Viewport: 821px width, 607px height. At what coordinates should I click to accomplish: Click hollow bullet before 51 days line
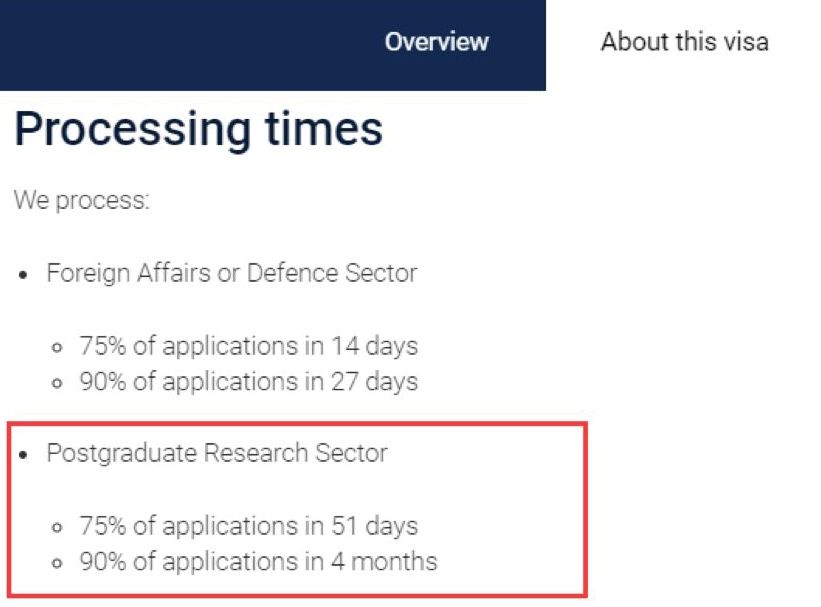click(57, 527)
